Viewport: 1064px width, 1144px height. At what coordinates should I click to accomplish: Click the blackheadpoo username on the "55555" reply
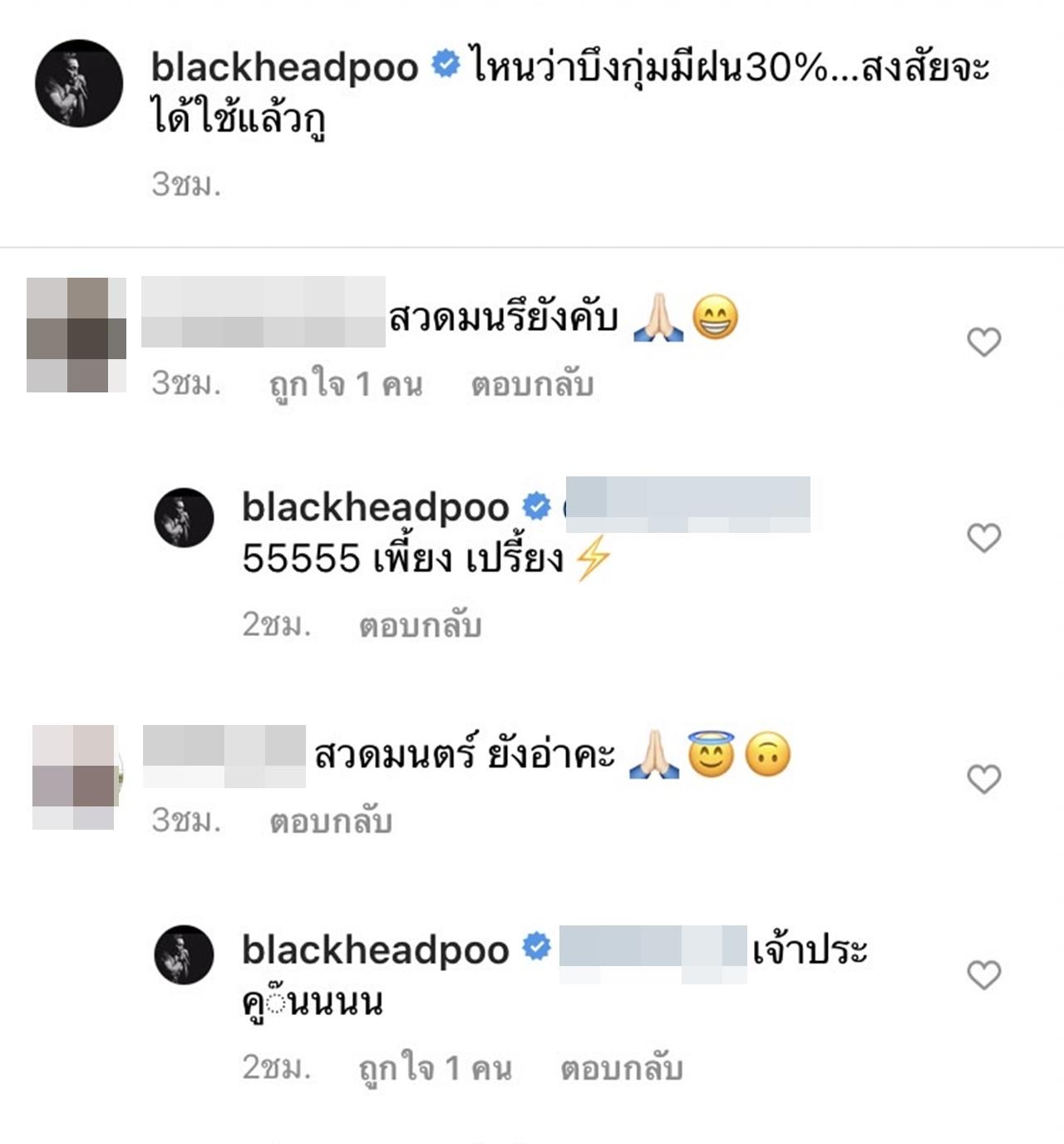click(x=375, y=506)
